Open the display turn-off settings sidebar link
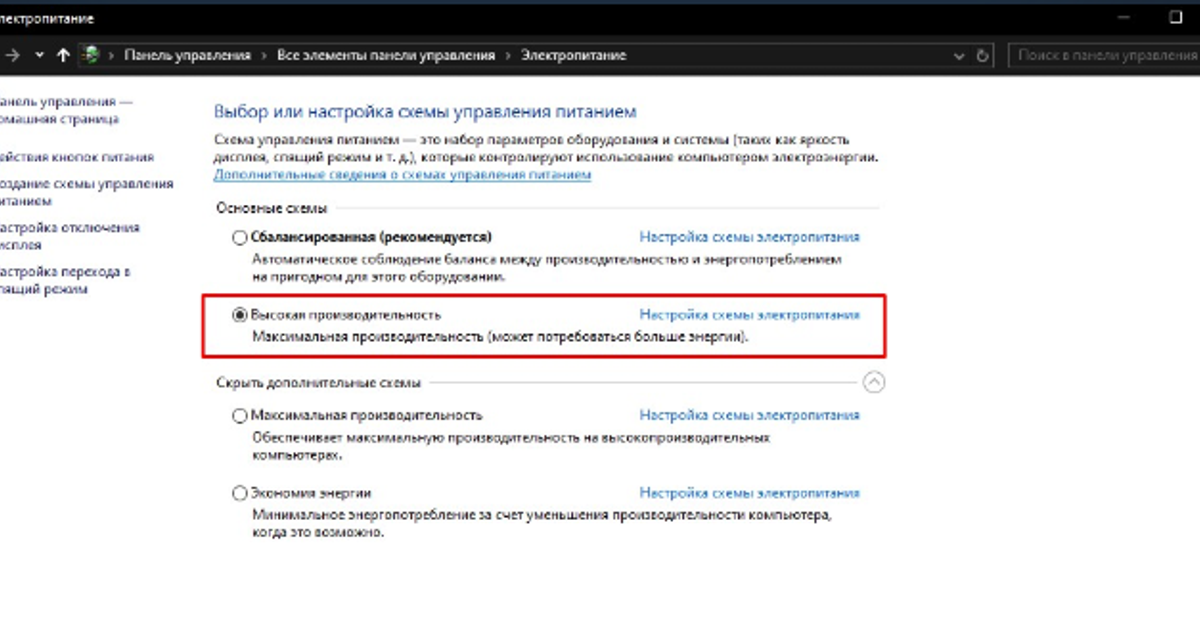Screen dimensions: 1200x630 point(70,236)
